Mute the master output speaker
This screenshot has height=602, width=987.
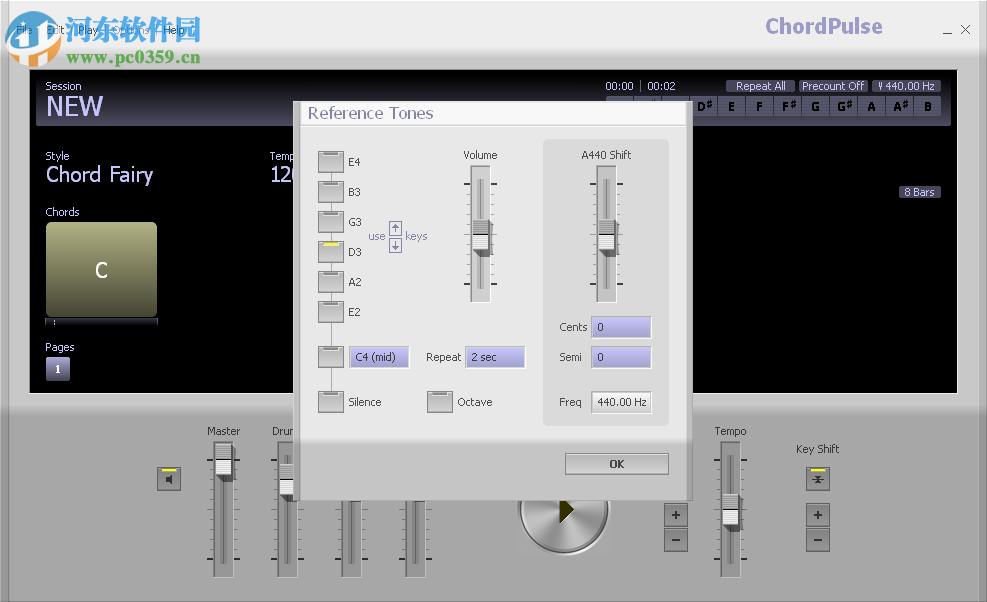tap(168, 478)
